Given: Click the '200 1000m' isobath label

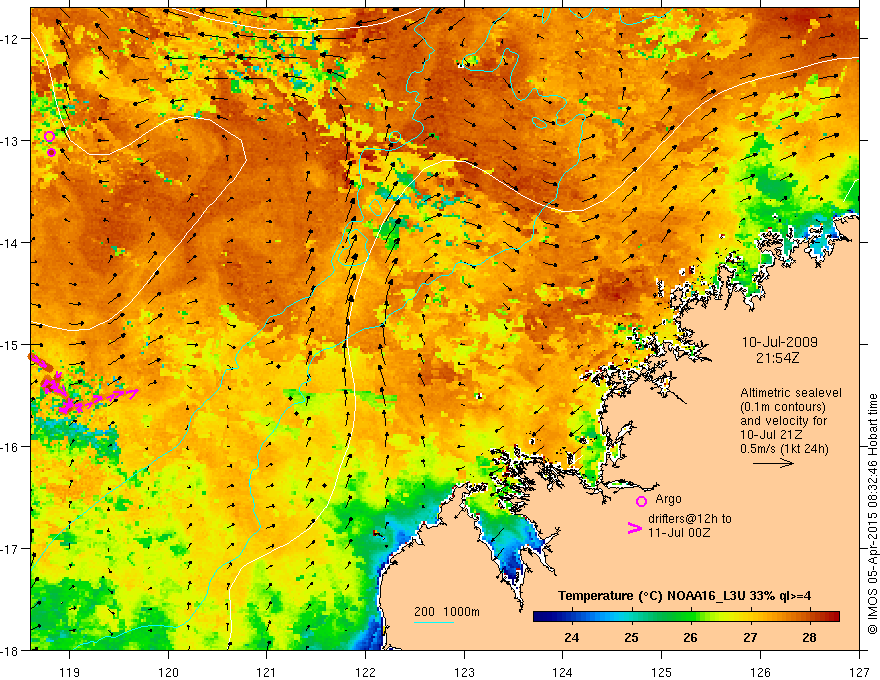Looking at the screenshot, I should tap(447, 612).
